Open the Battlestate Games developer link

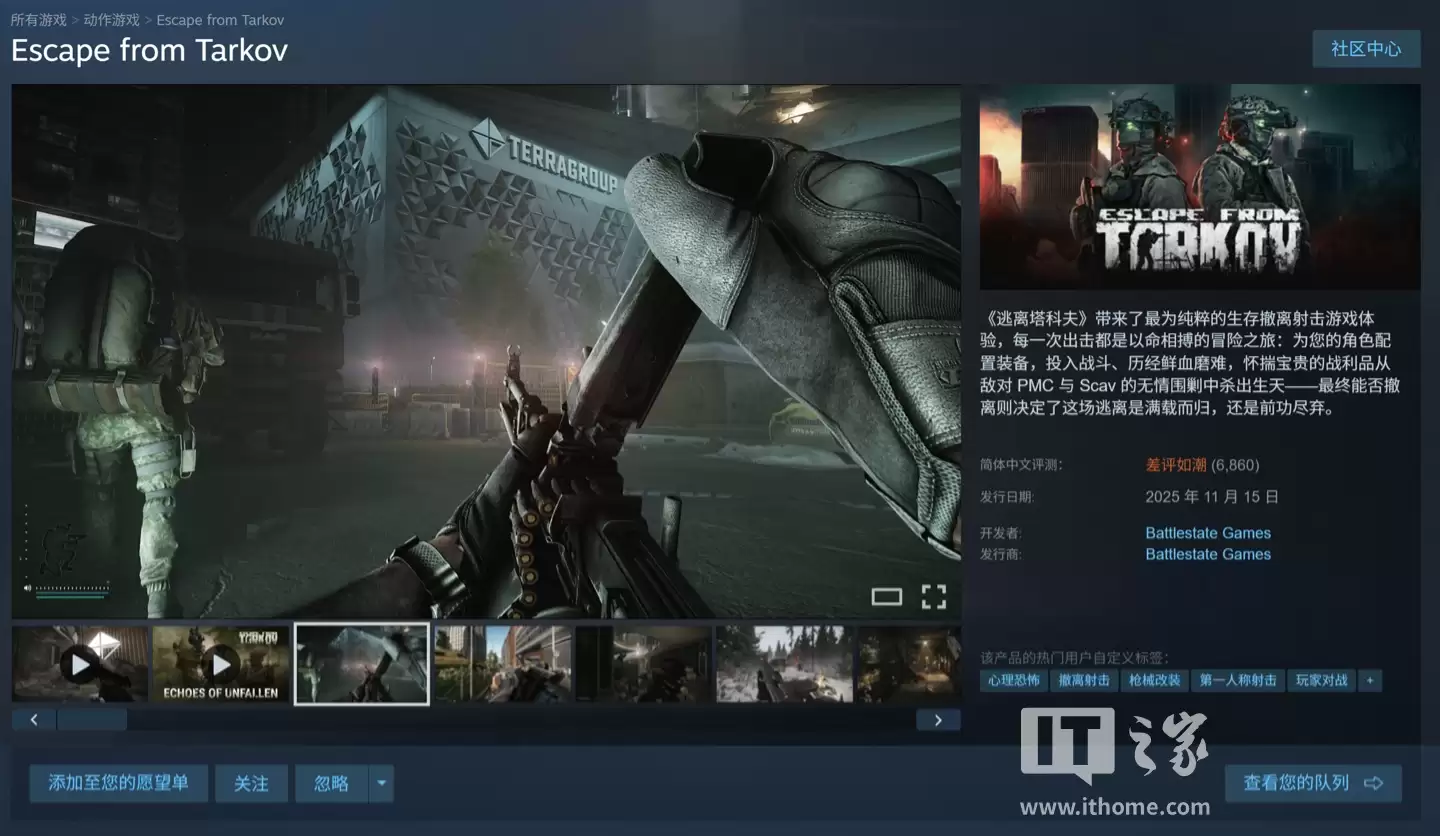pos(1208,532)
